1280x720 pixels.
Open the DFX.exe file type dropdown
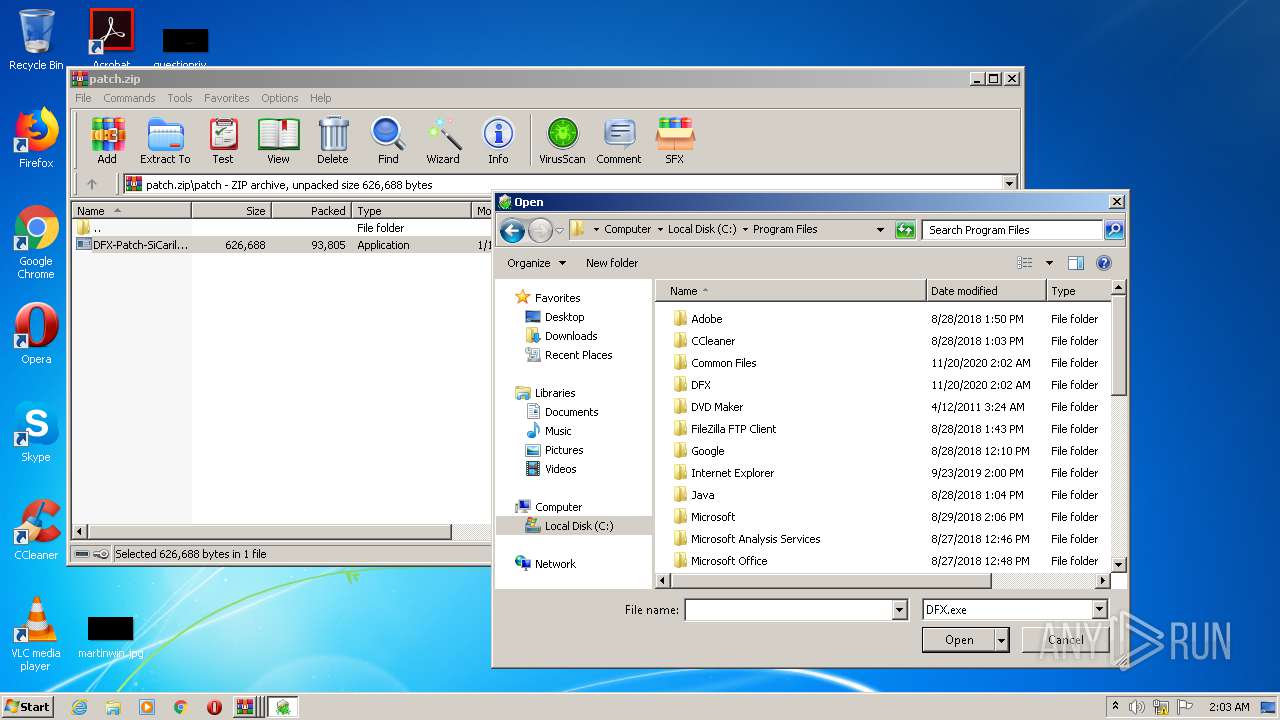(x=1099, y=609)
